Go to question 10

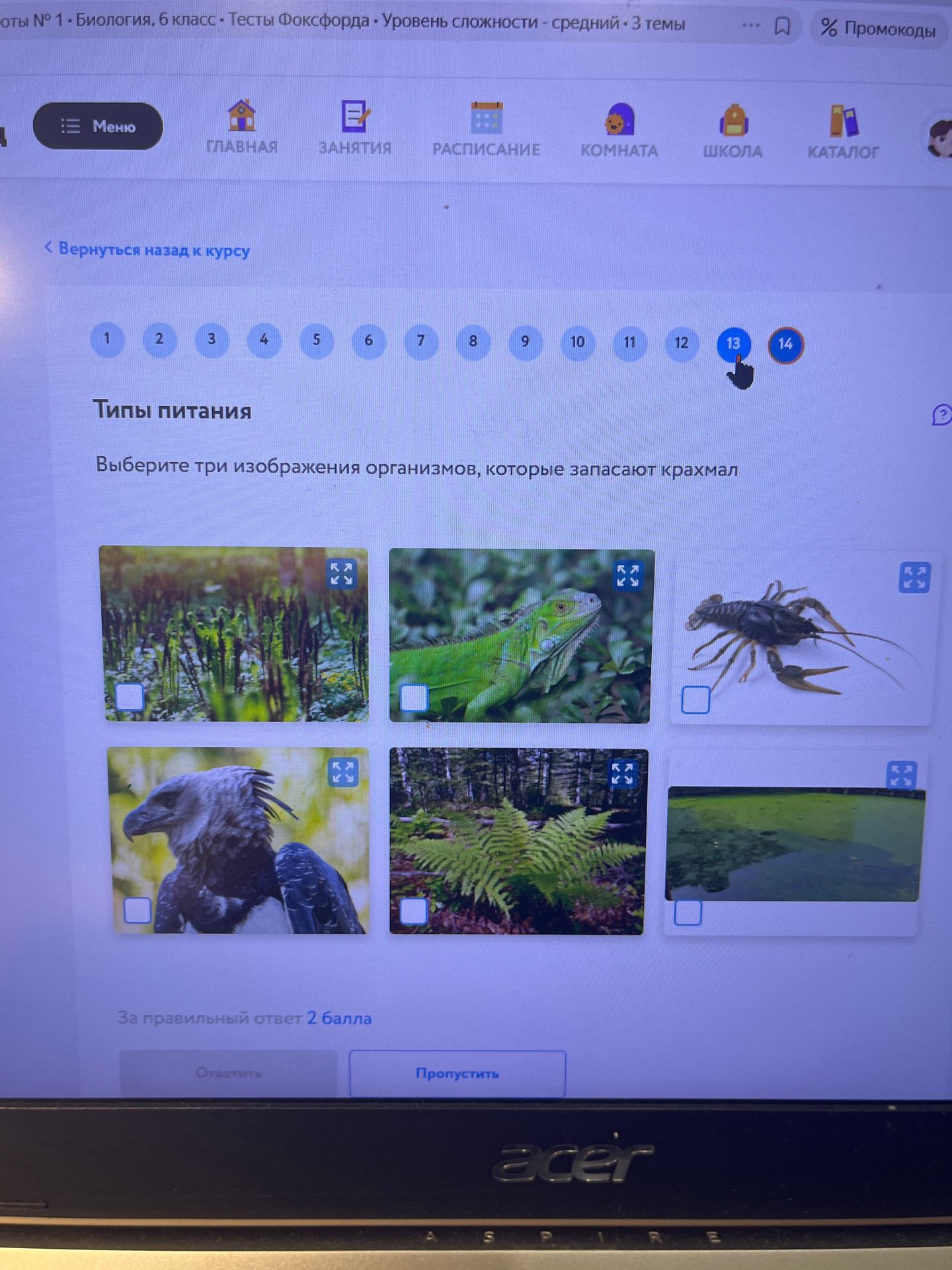pyautogui.click(x=577, y=343)
